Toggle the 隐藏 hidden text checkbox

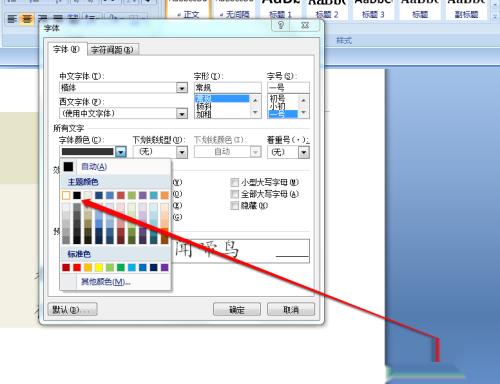235,206
